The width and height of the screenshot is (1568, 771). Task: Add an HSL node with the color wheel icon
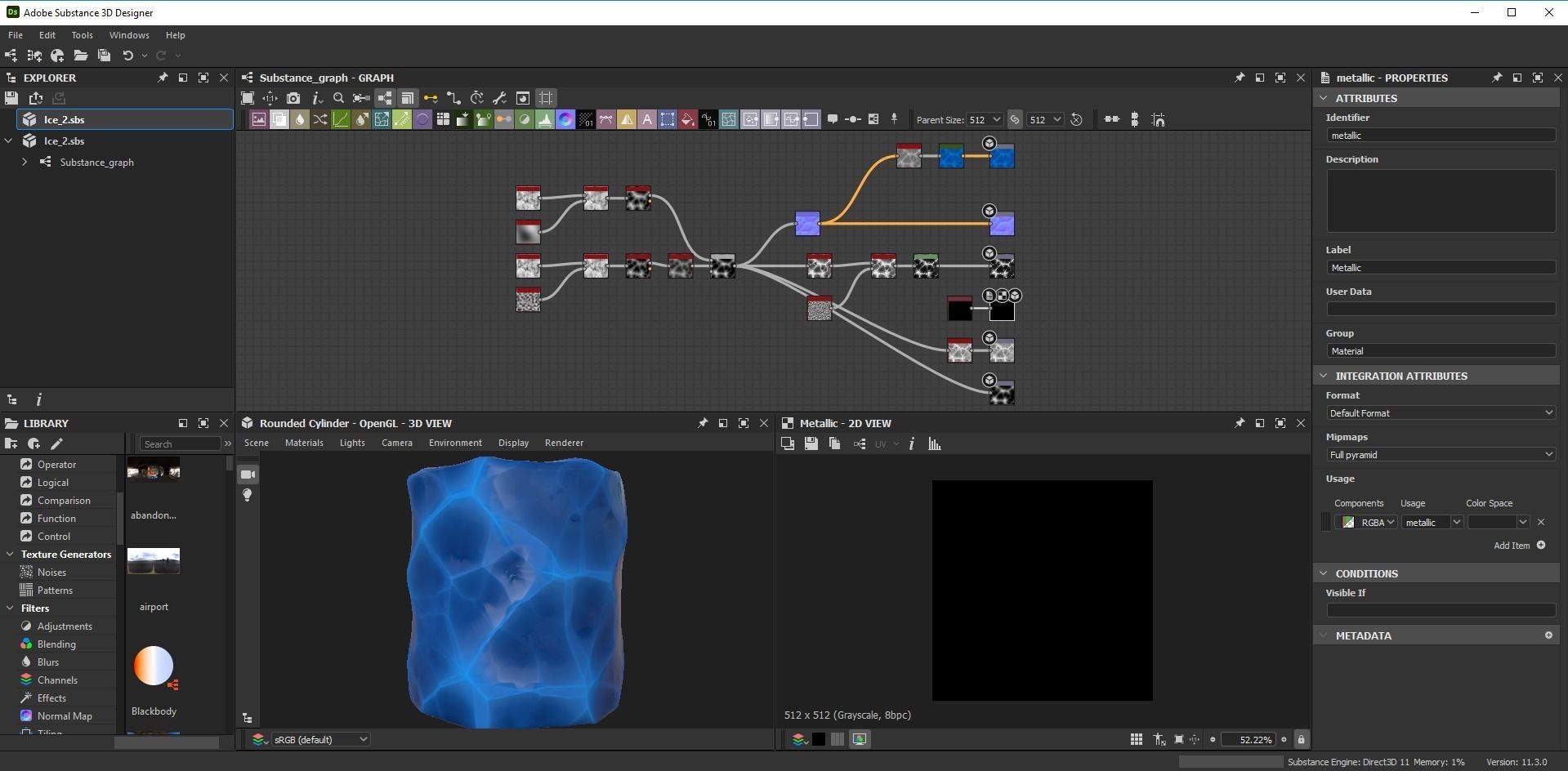point(565,119)
